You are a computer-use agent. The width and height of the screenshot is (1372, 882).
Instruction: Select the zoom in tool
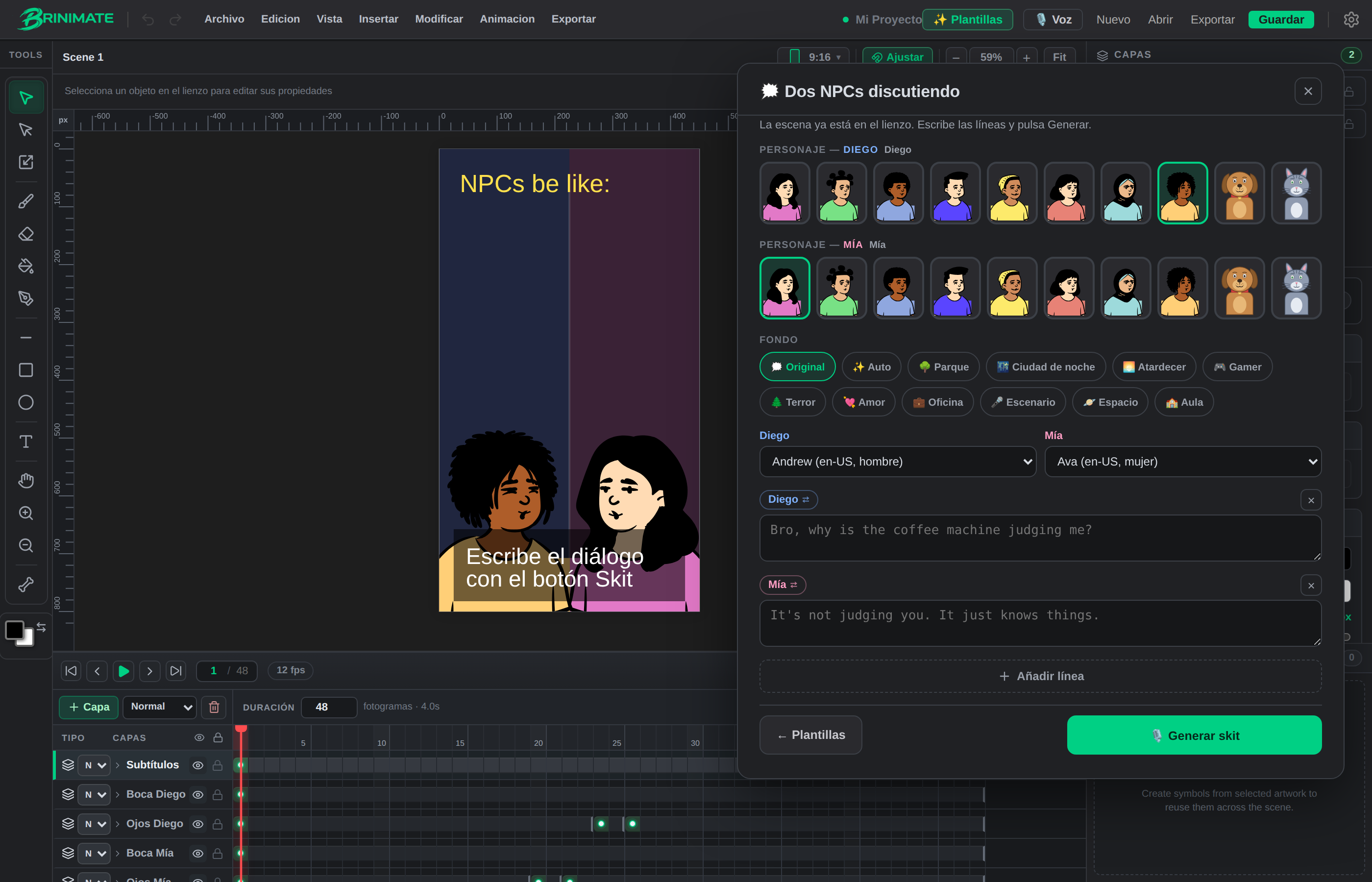tap(26, 513)
